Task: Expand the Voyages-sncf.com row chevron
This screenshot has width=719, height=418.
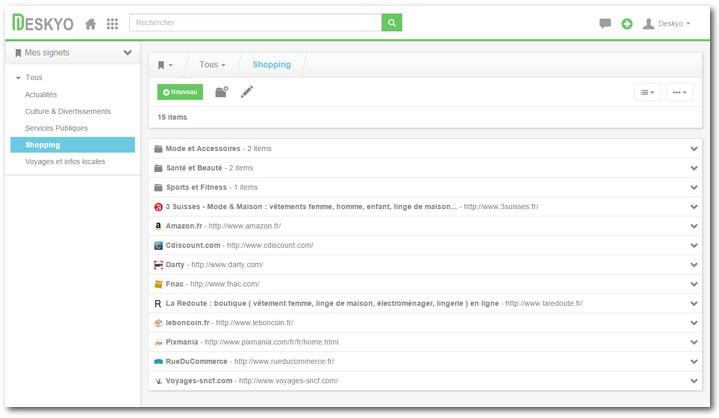Action: [x=694, y=381]
